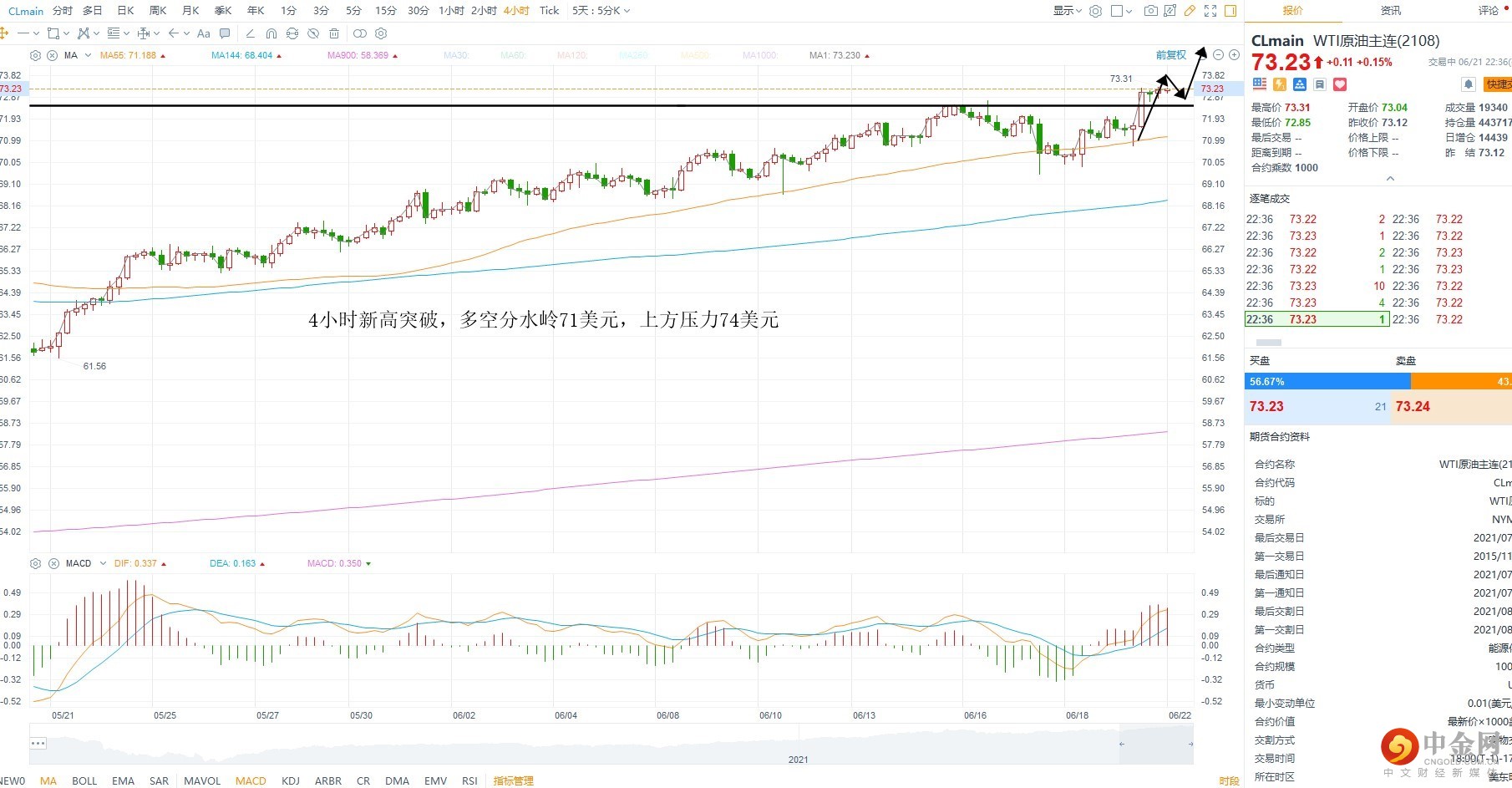
Task: Expand the MA indicator dropdown
Action: [88, 55]
